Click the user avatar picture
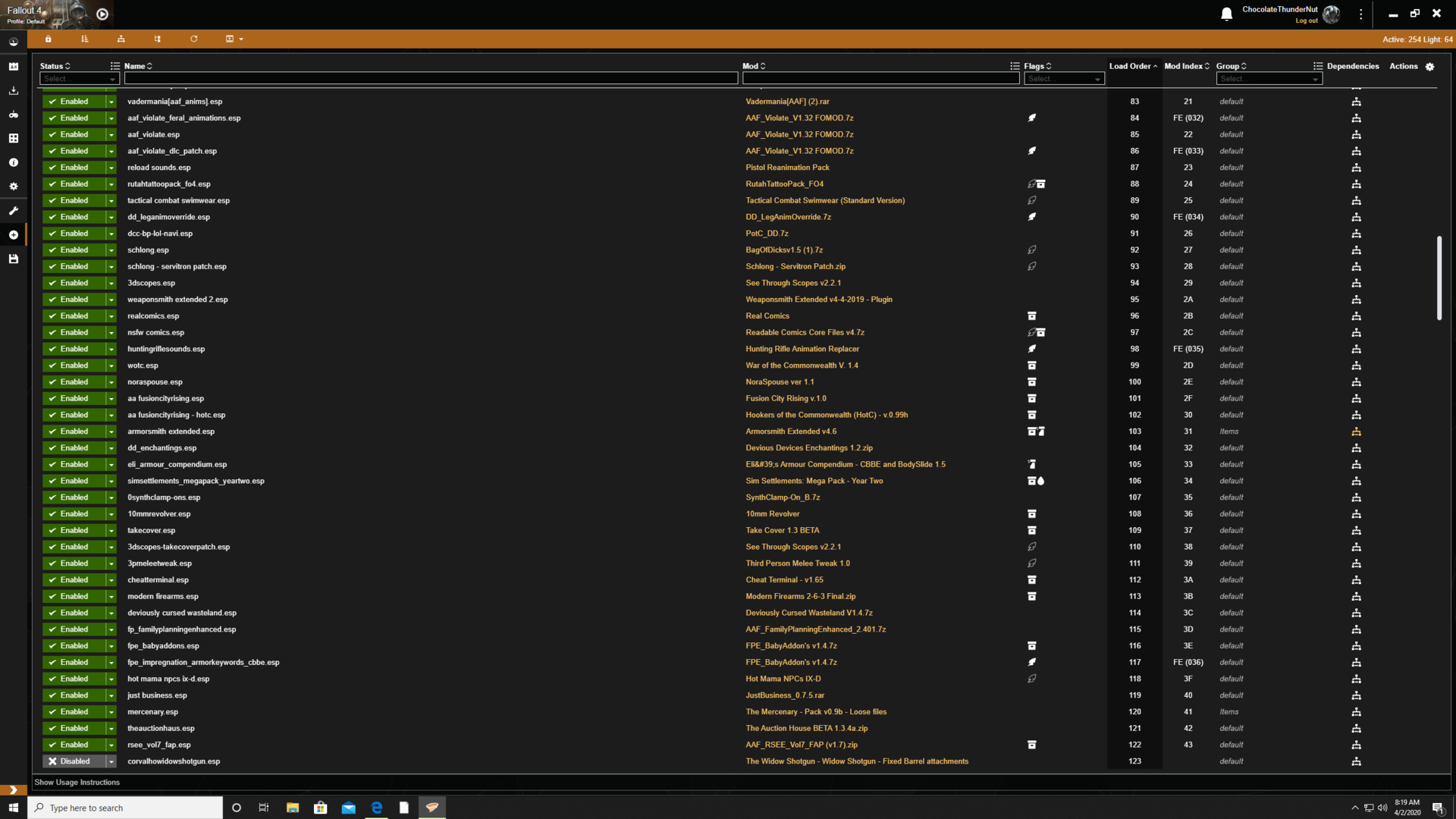Image resolution: width=1456 pixels, height=819 pixels. [x=1331, y=14]
